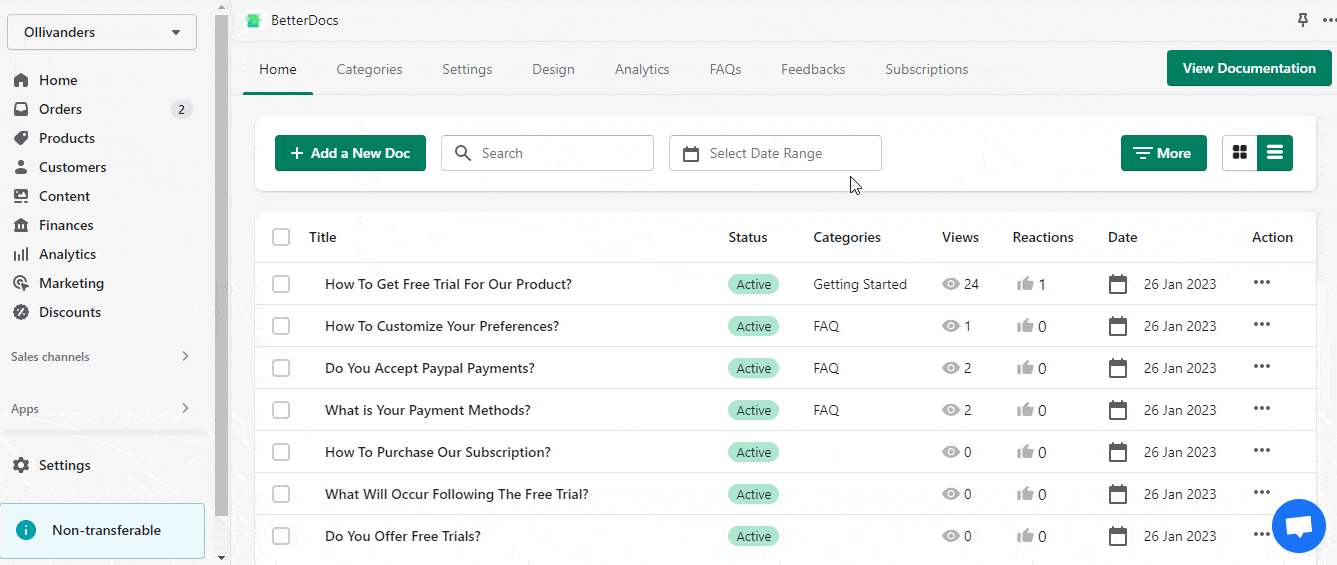
Task: Click the Marketing target icon
Action: tap(21, 283)
